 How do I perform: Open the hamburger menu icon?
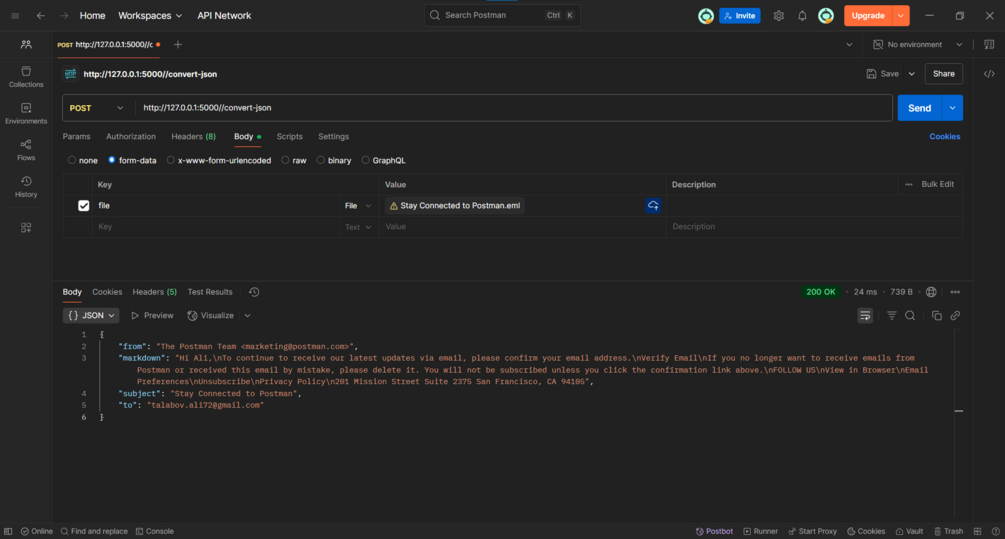[x=15, y=15]
